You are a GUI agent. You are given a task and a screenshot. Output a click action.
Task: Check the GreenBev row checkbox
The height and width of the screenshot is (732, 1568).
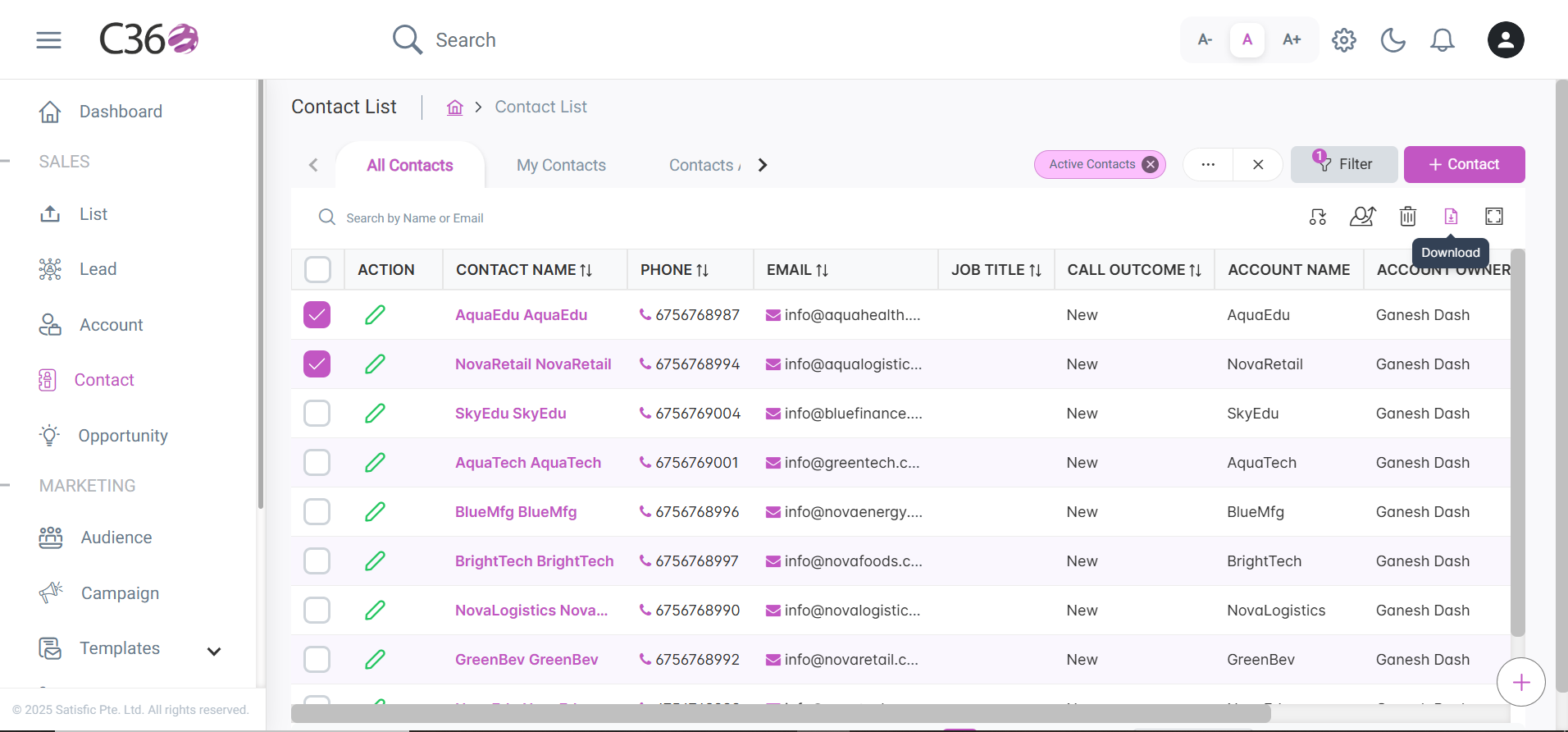(x=317, y=659)
